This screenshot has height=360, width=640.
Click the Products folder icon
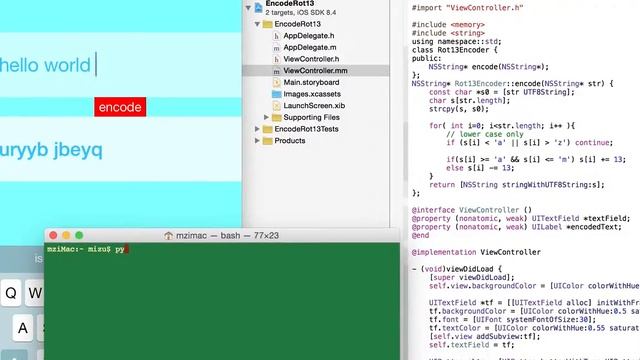[267, 141]
